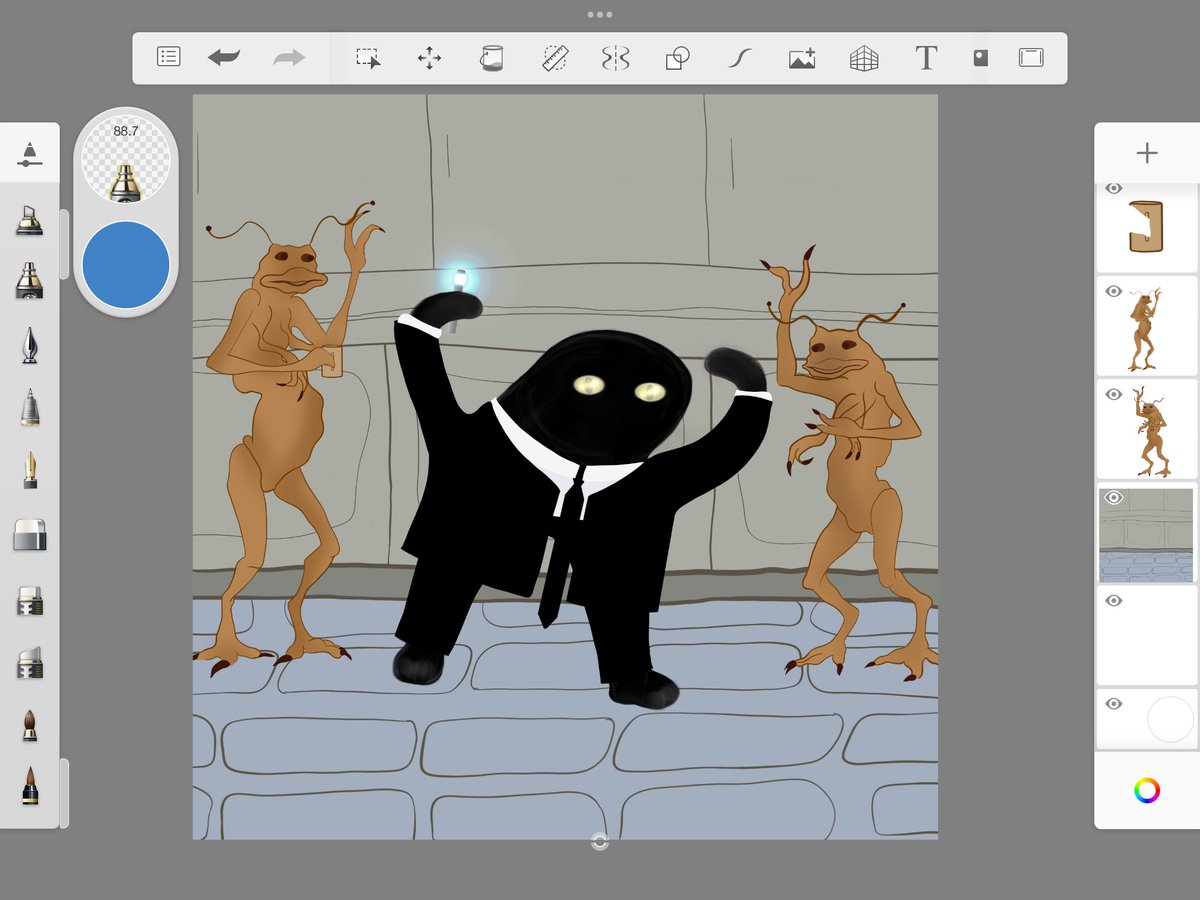
Task: Select the Text tool
Action: tap(926, 58)
